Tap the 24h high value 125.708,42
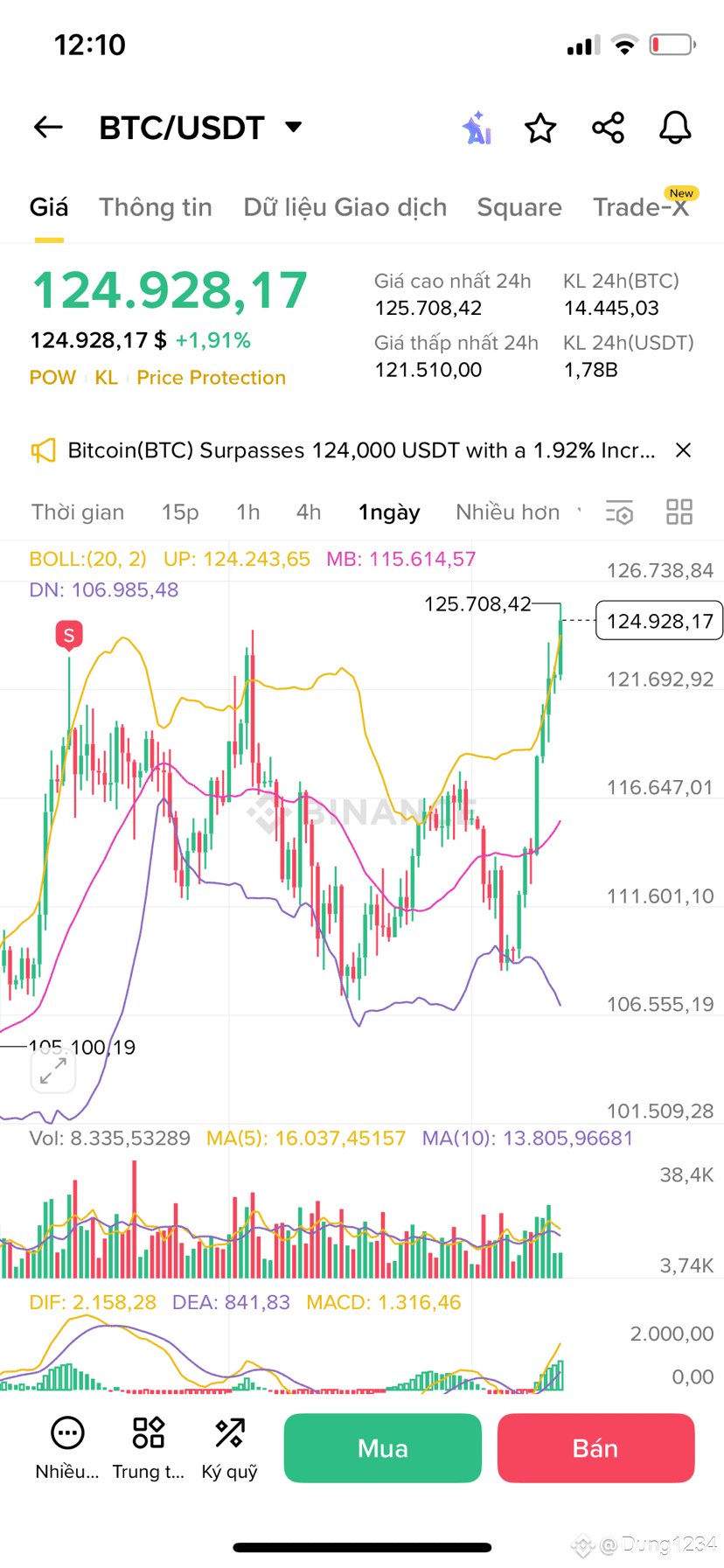Screen dimensions: 724x1568 428,309
